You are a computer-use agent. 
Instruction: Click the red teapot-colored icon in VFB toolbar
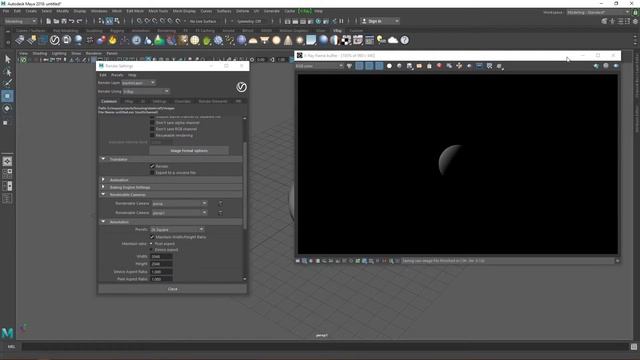pyautogui.click(x=439, y=66)
